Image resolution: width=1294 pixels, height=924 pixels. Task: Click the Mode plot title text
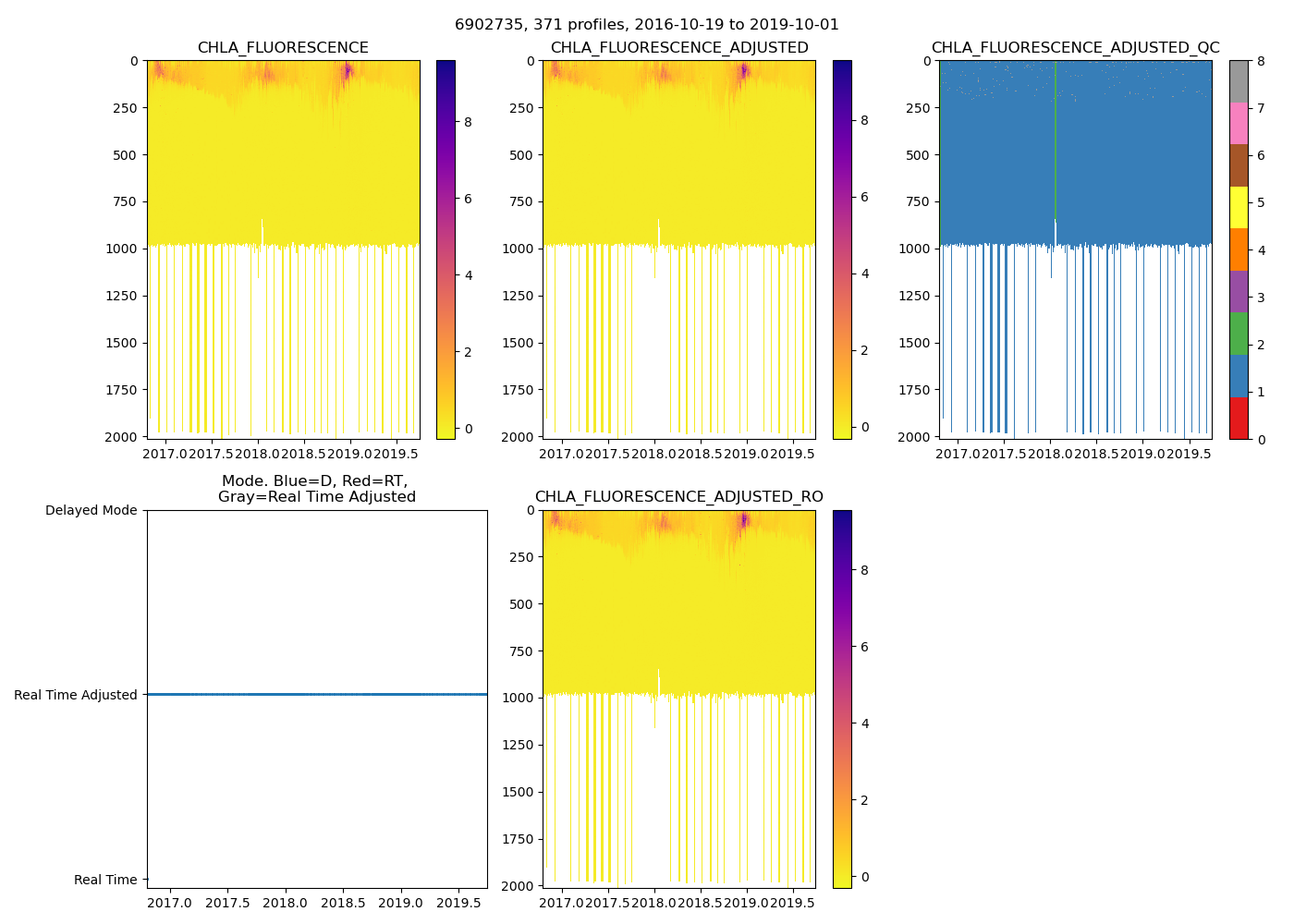tap(316, 489)
